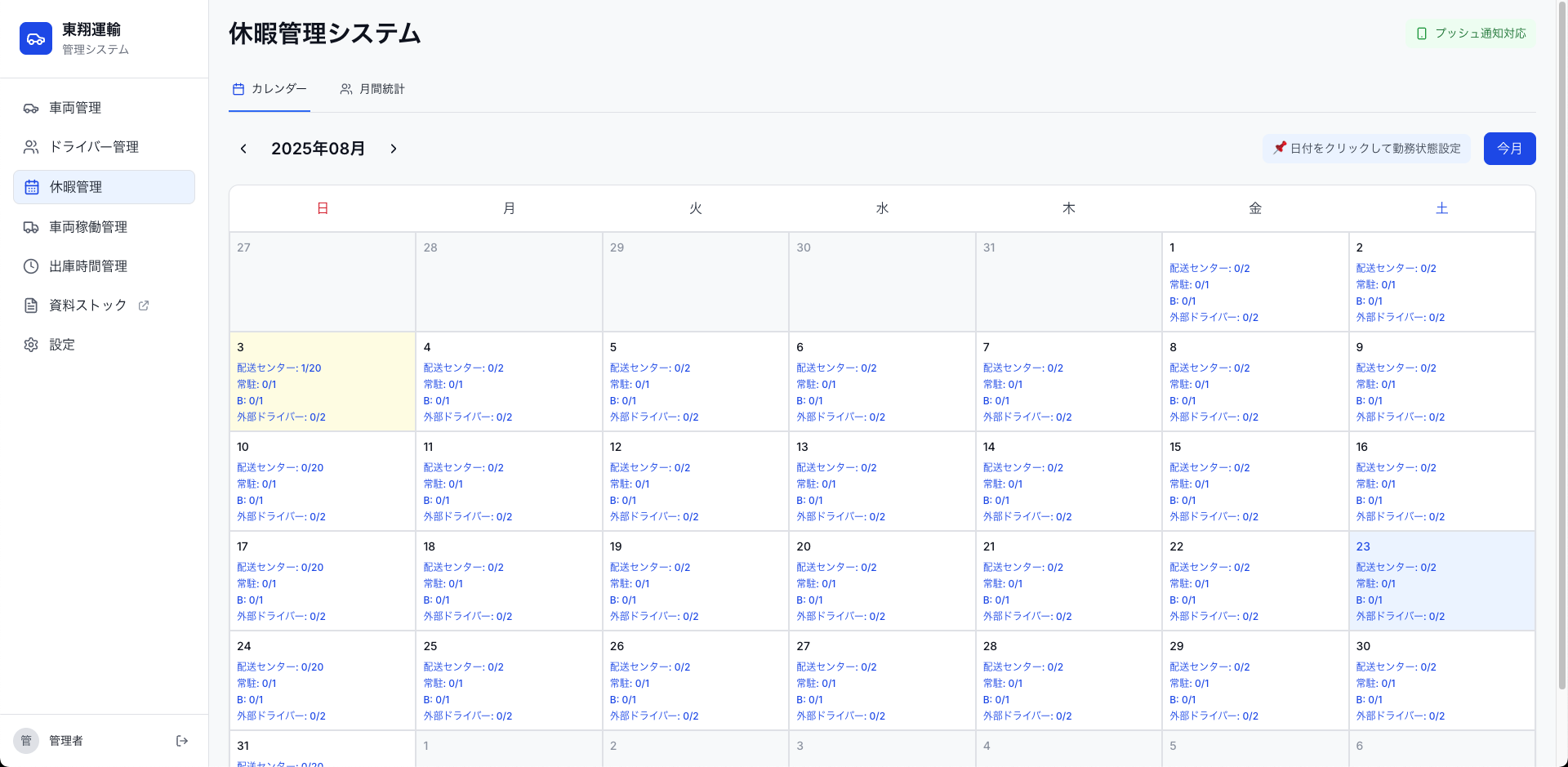1568x767 pixels.
Task: Select the August 1 calendar cell
Action: 1255,282
